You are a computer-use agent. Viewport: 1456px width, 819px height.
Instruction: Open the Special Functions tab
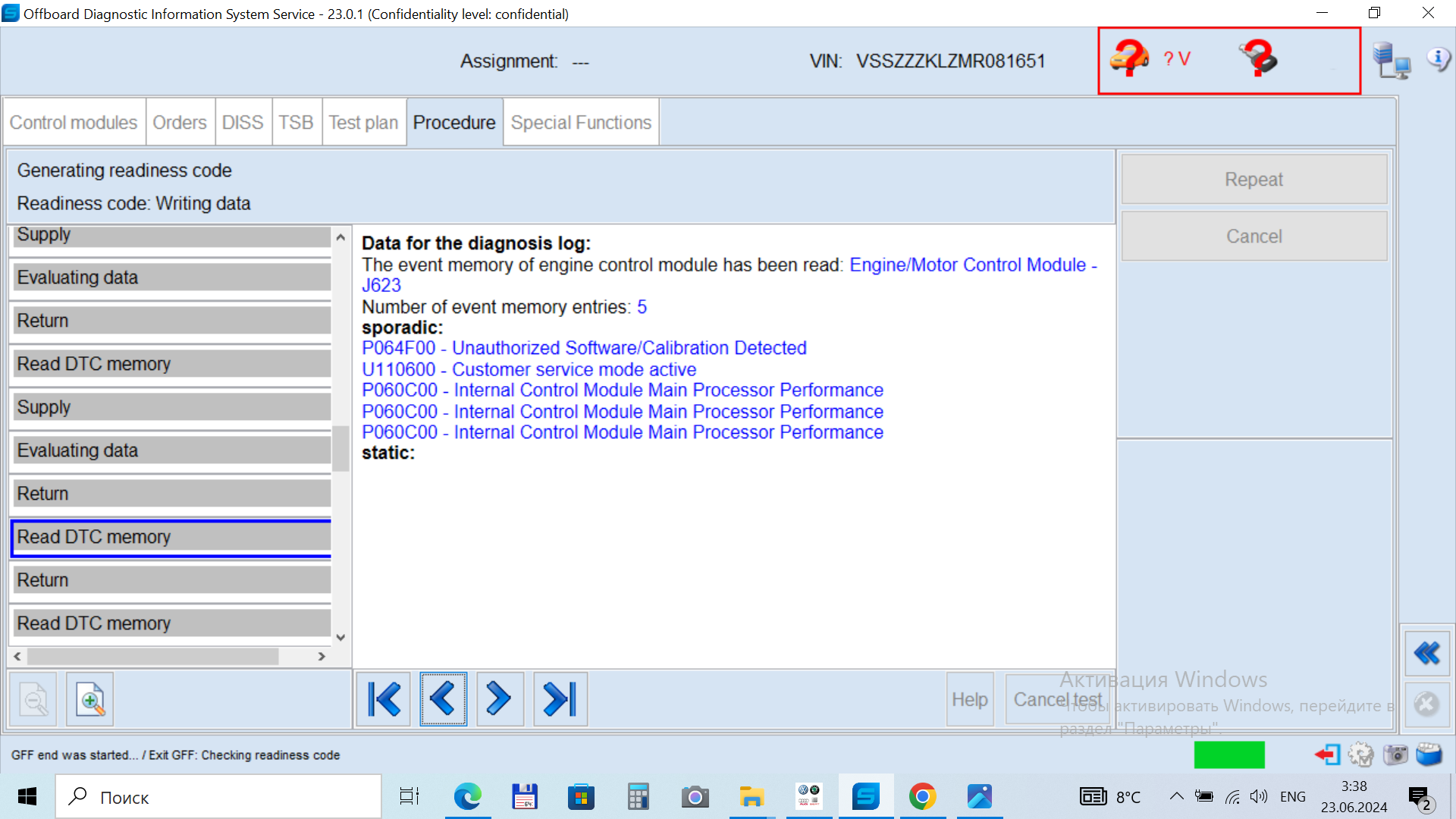[581, 122]
